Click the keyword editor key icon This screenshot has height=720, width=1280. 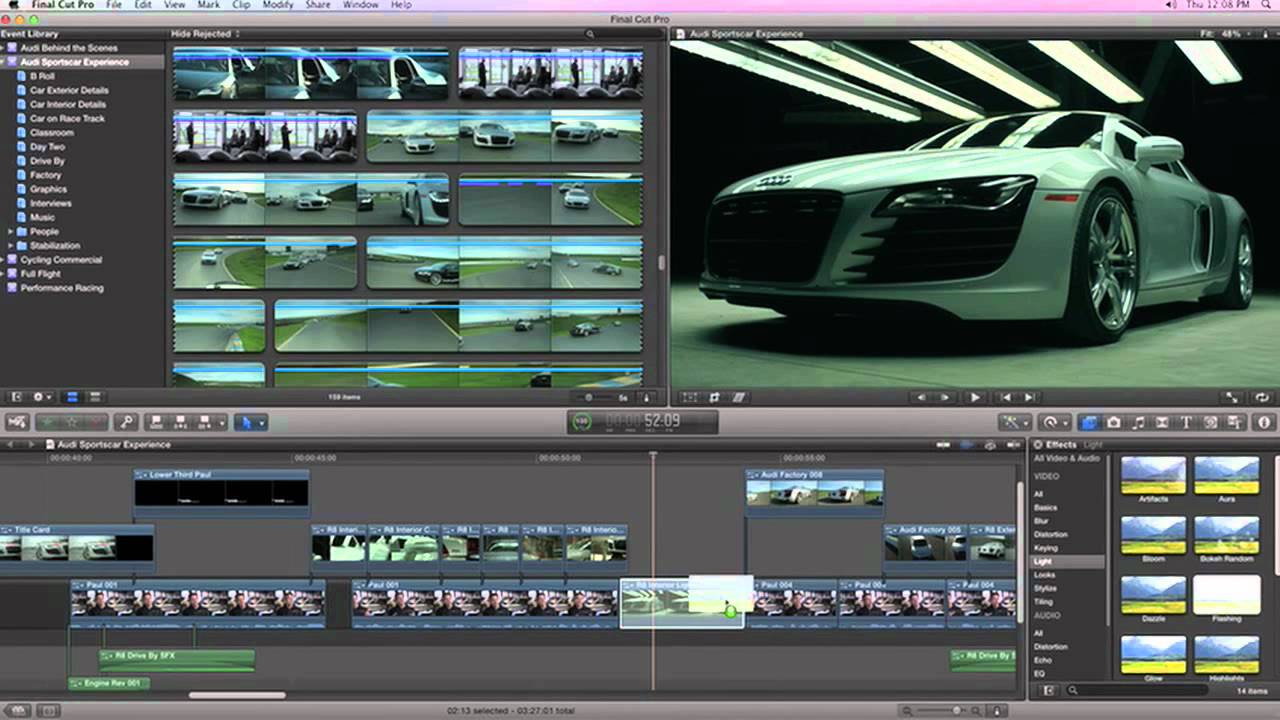(125, 422)
